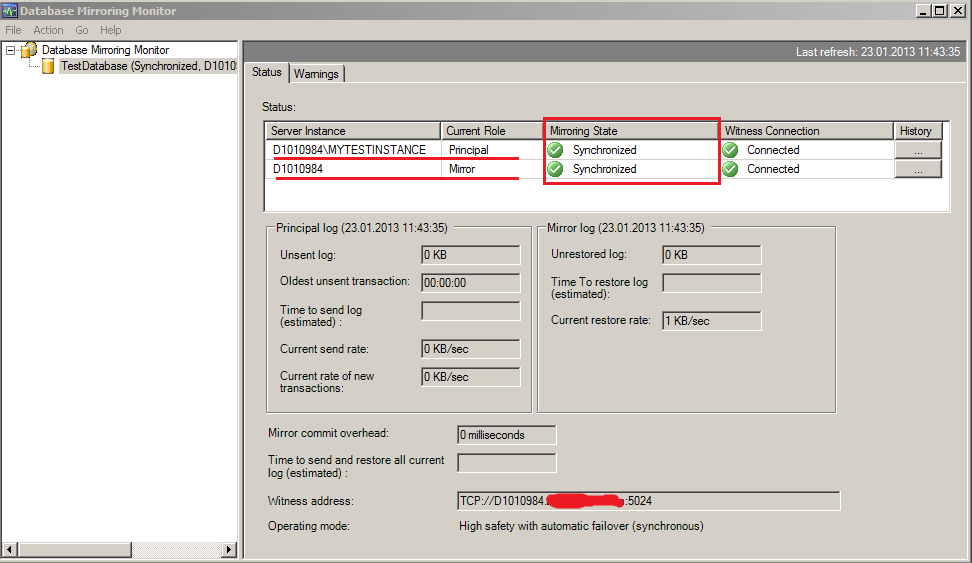Click Mirror row witness connected check icon
This screenshot has width=972, height=563.
(x=730, y=169)
